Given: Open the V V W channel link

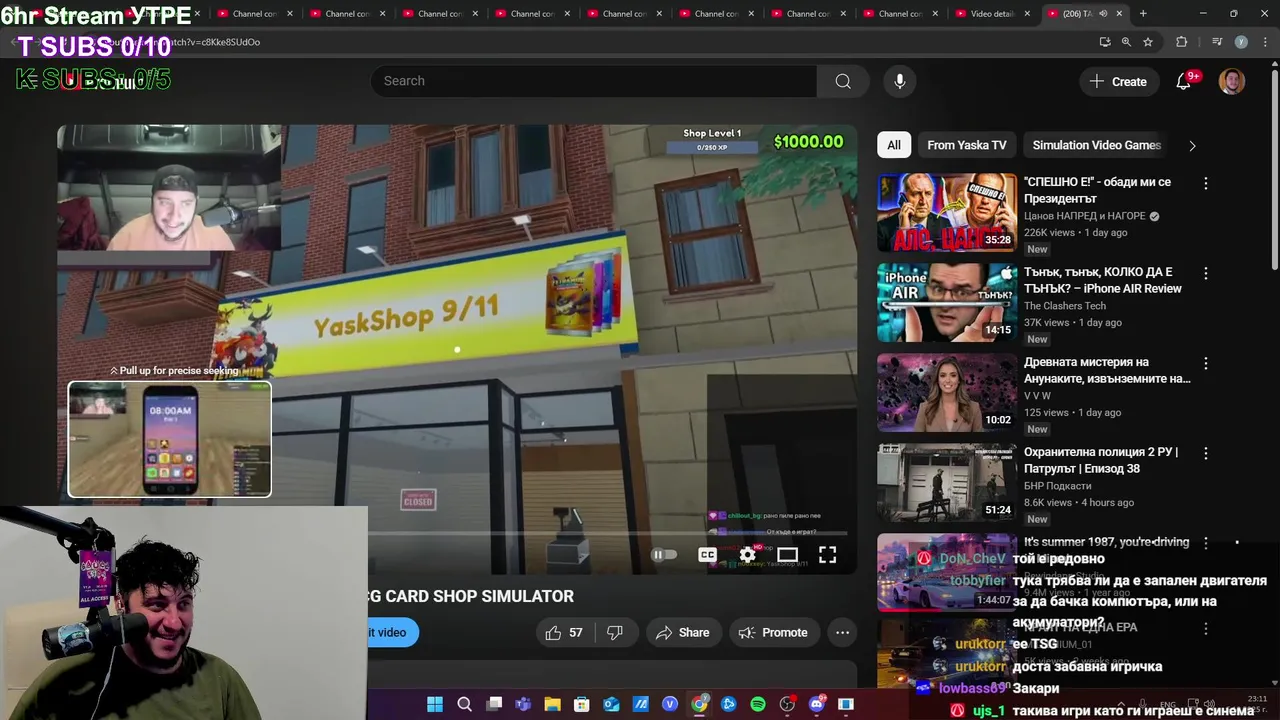Looking at the screenshot, I should pyautogui.click(x=1037, y=396).
